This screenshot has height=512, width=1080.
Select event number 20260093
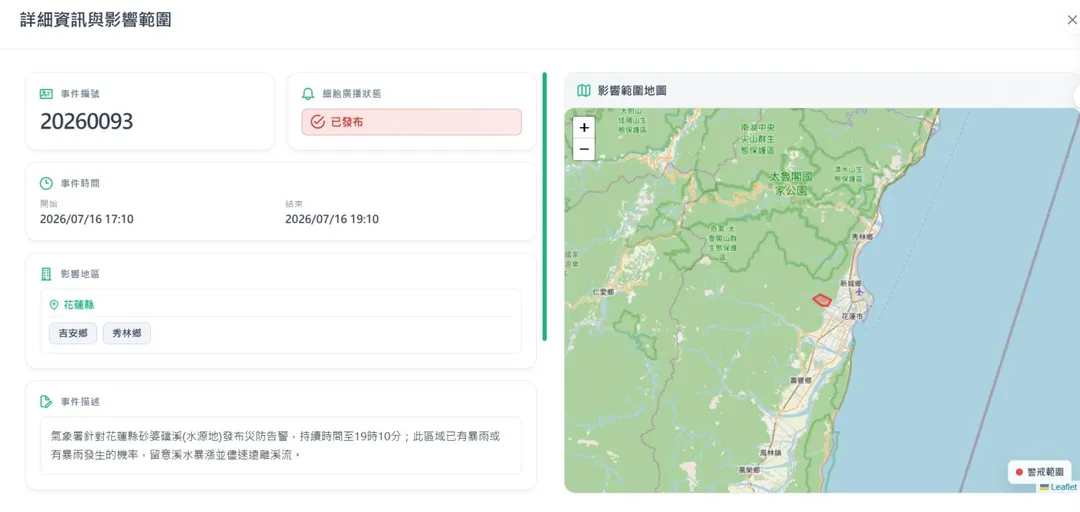[x=86, y=121]
